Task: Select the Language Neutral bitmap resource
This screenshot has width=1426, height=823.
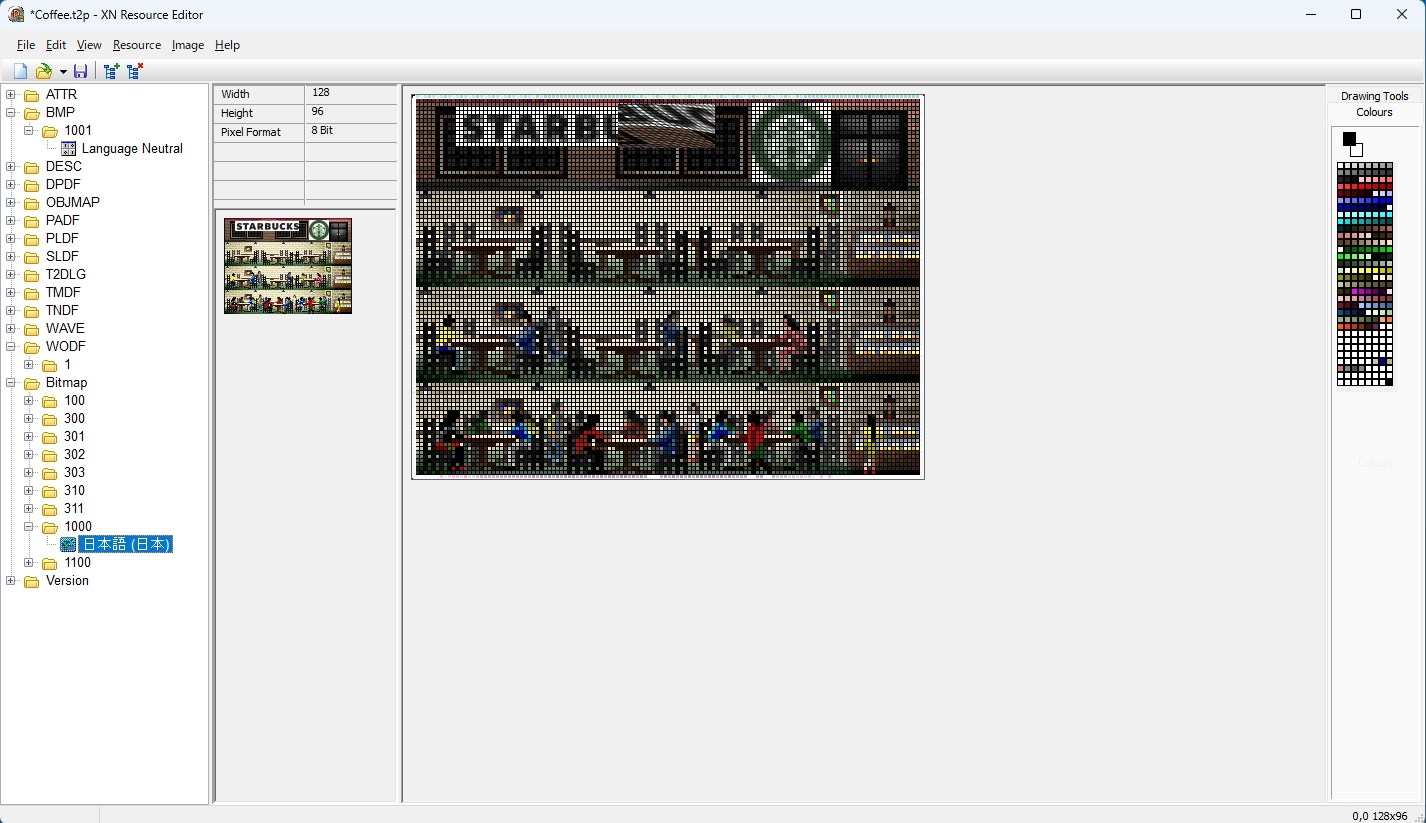Action: click(x=132, y=148)
